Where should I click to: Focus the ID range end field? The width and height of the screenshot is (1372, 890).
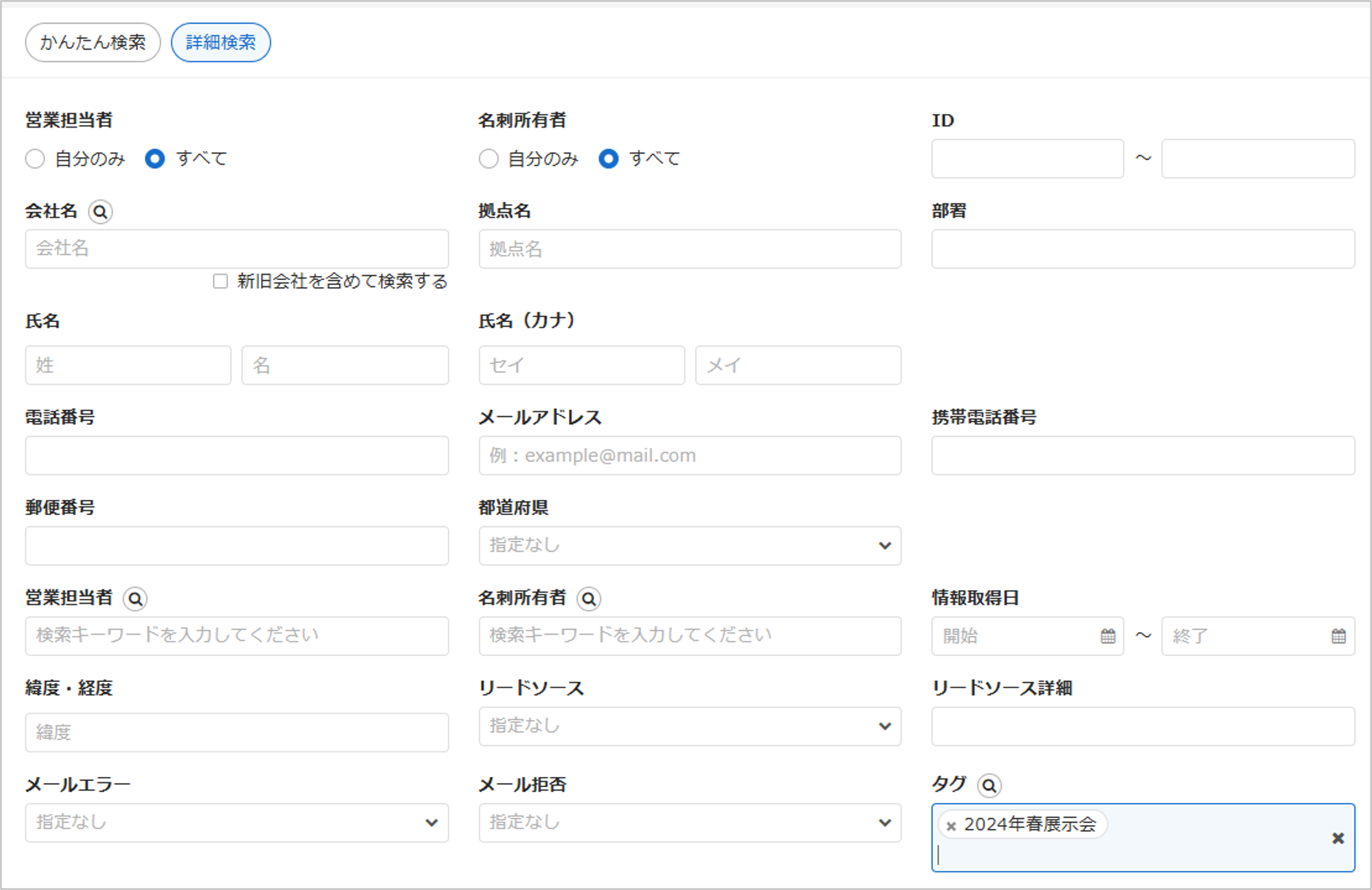pyautogui.click(x=1258, y=159)
